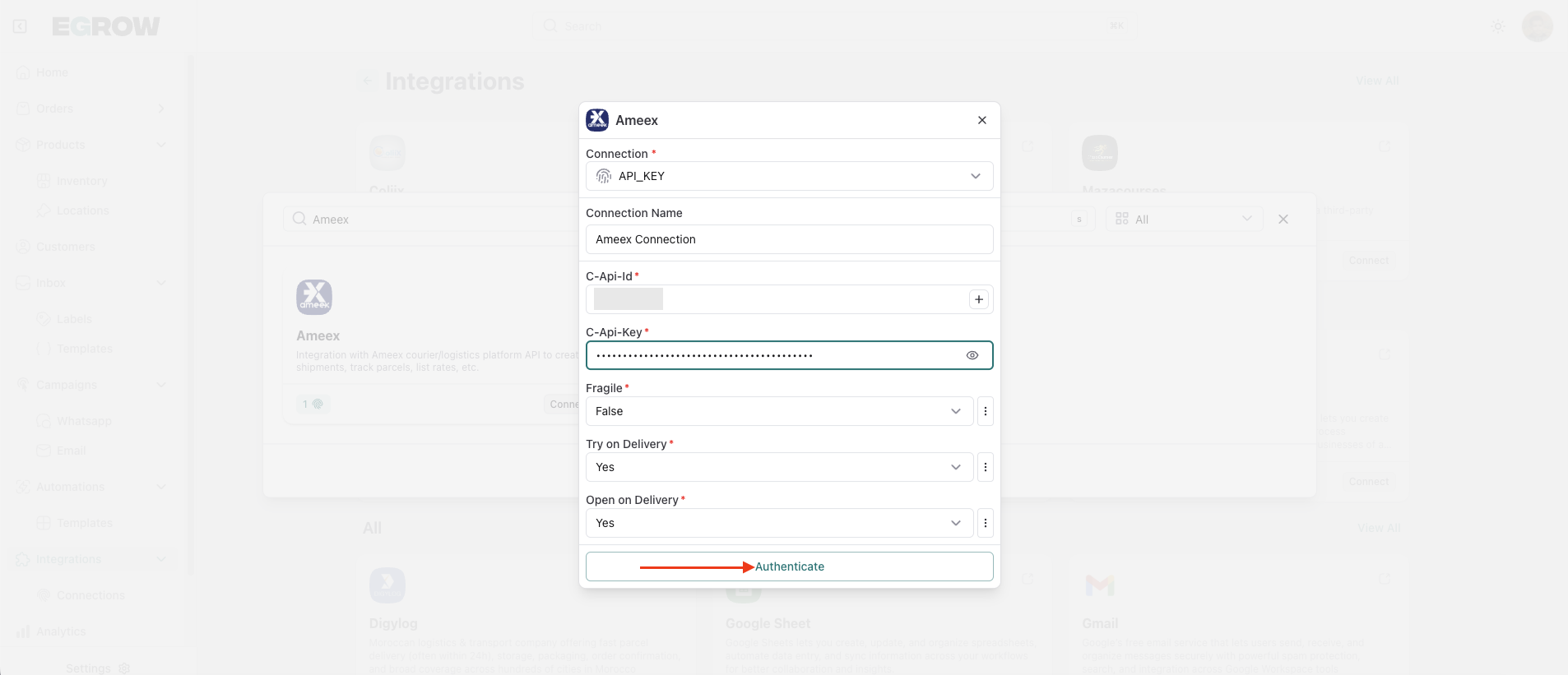This screenshot has height=675, width=1568.
Task: Open external link icon on Gmail card
Action: [1385, 579]
